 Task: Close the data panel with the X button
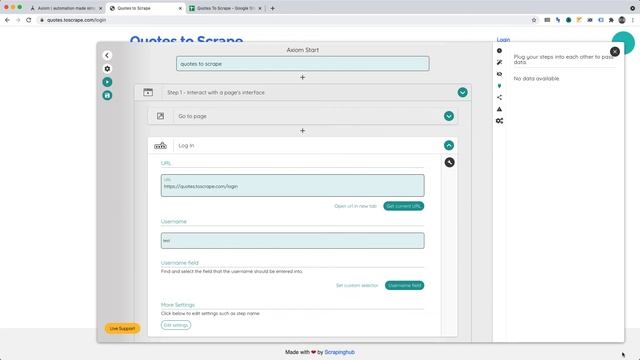(615, 51)
